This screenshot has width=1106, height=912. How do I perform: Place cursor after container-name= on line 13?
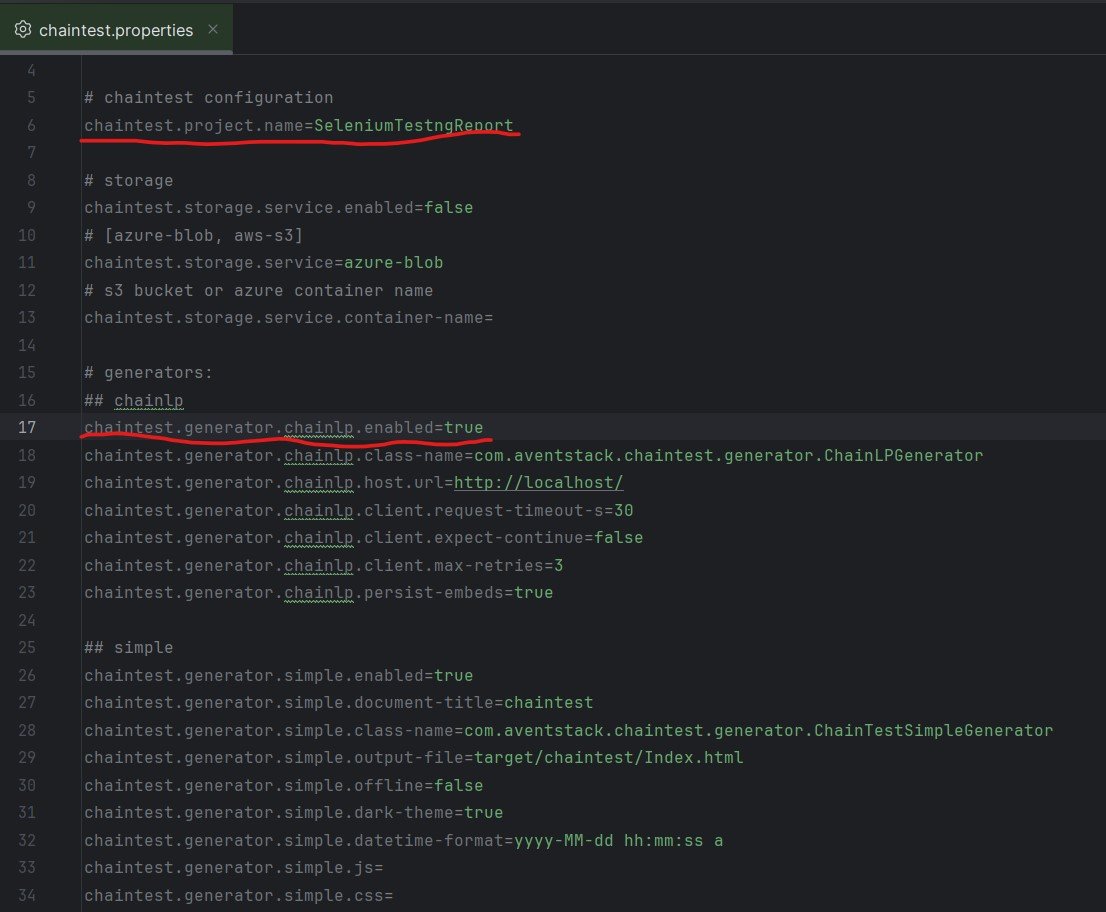(494, 318)
